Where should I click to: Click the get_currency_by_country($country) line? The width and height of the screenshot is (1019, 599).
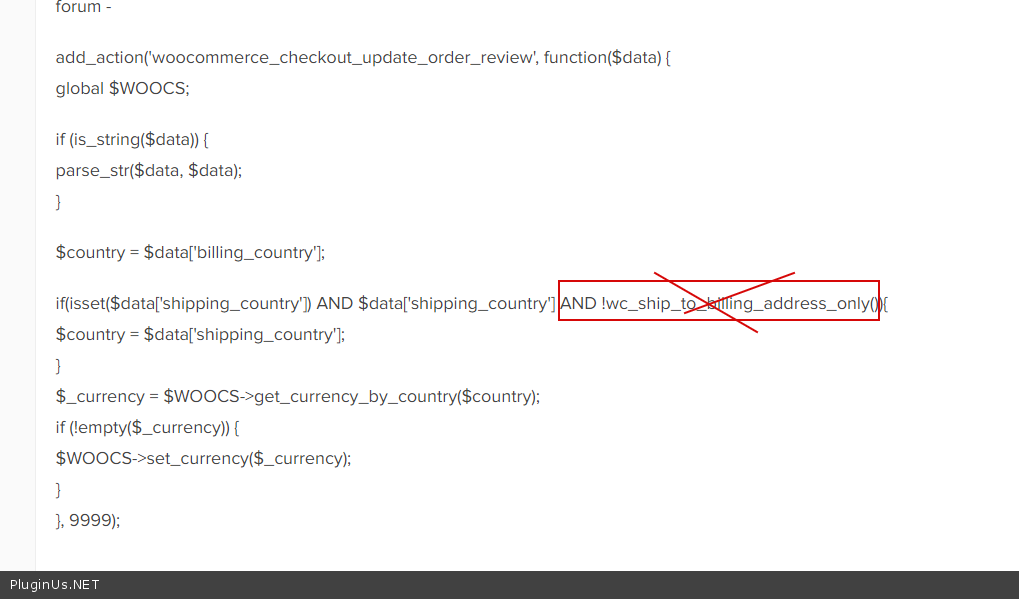coord(297,396)
